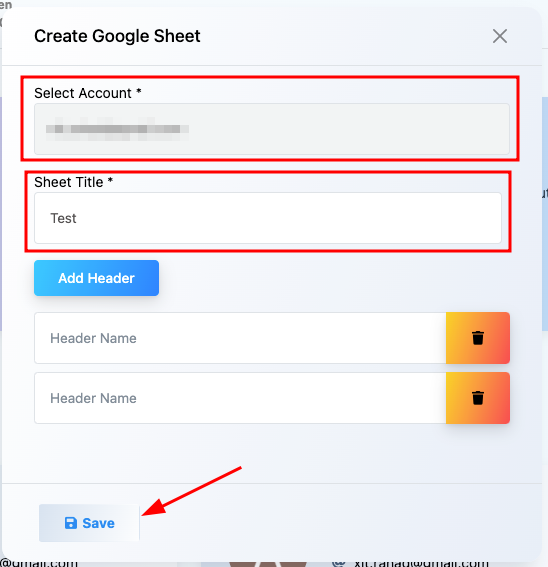Focus the first Header Name field
548x567 pixels.
(x=240, y=338)
